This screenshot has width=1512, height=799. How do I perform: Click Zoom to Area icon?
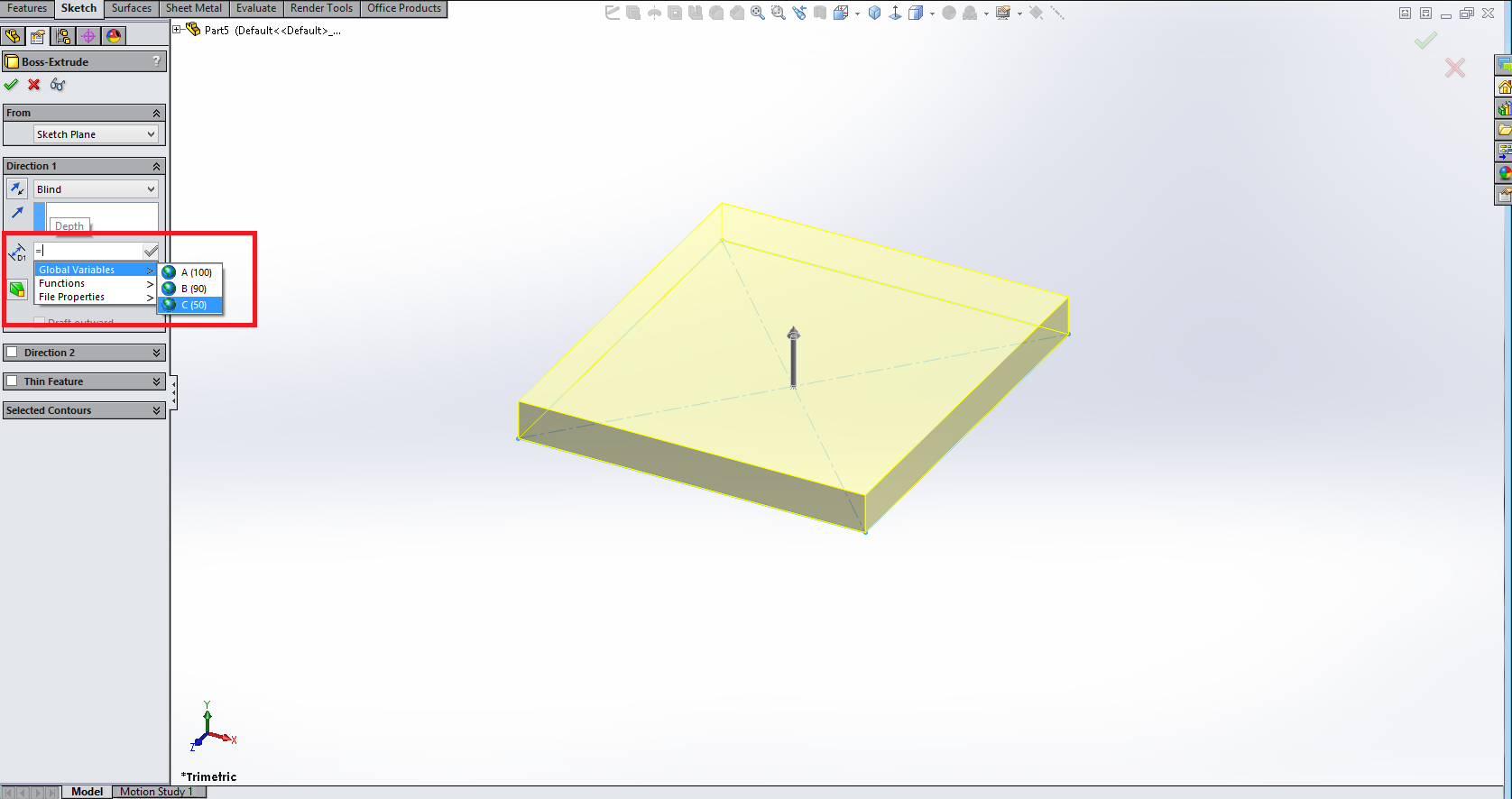[779, 13]
